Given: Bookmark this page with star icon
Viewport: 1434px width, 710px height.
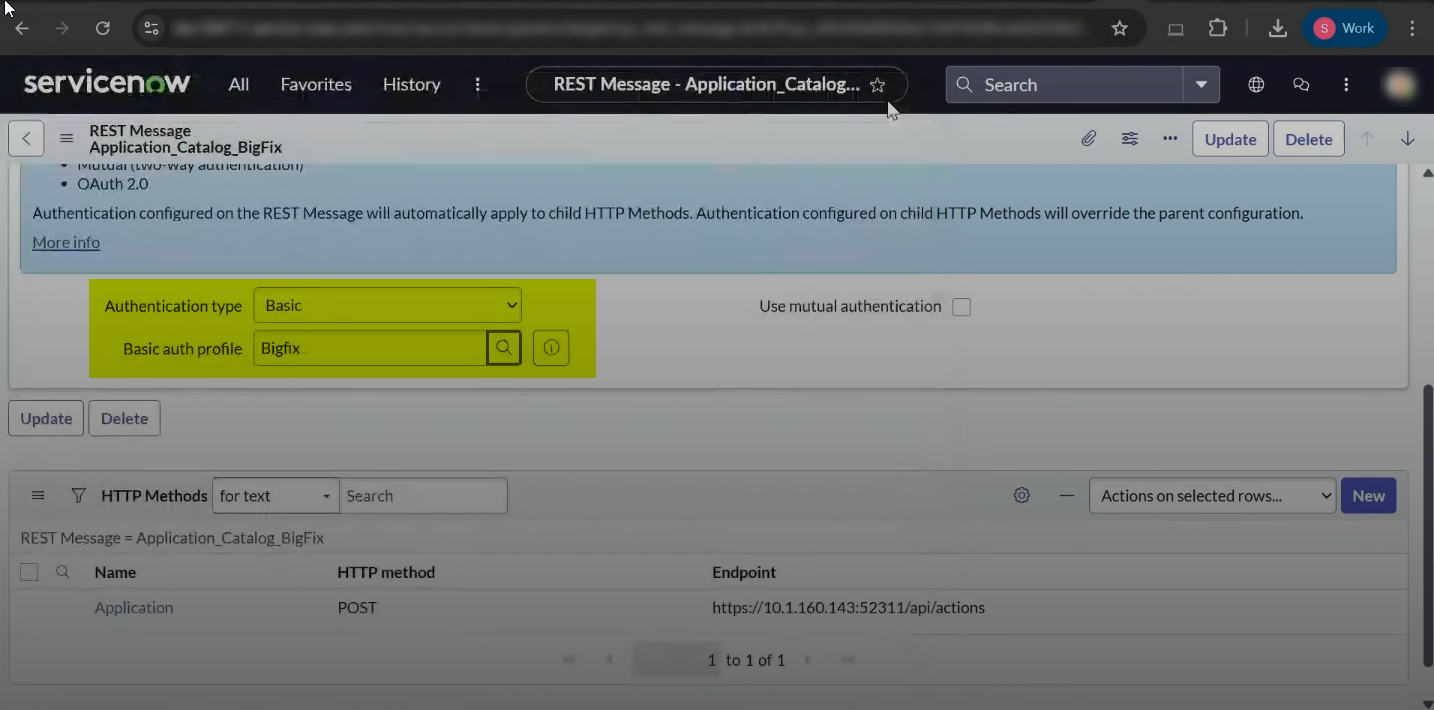Looking at the screenshot, I should [x=1120, y=28].
